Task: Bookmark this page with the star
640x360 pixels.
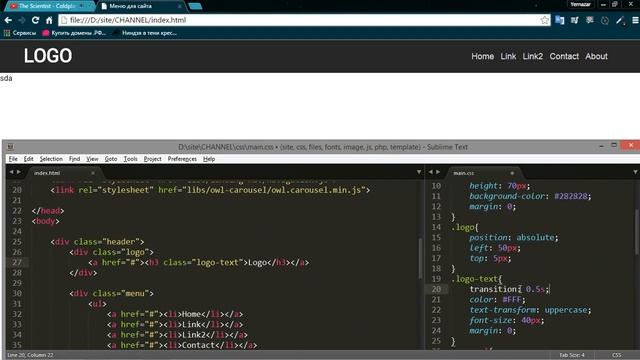Action: (x=544, y=20)
